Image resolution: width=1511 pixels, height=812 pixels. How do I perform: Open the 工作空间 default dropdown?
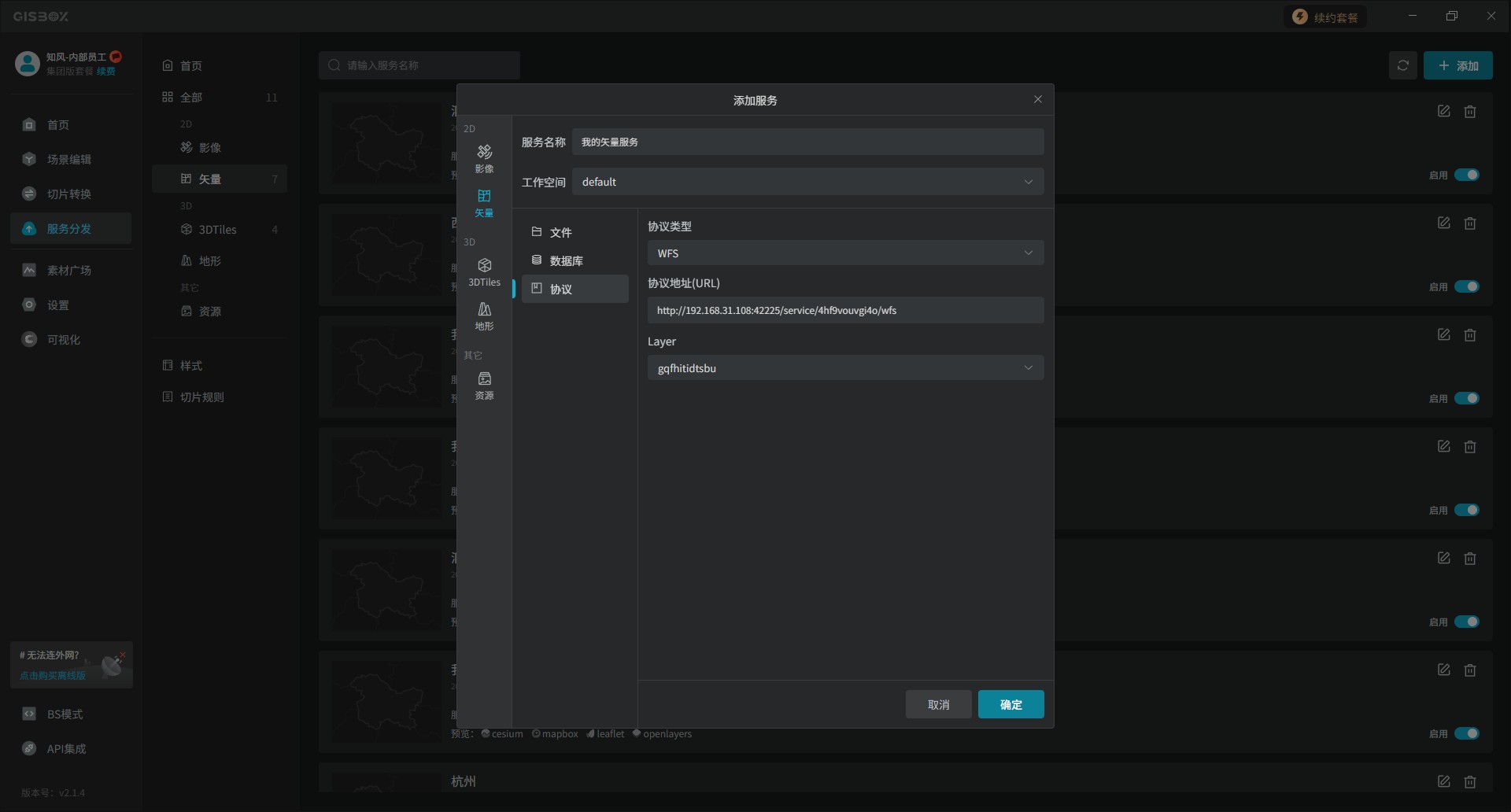click(807, 182)
